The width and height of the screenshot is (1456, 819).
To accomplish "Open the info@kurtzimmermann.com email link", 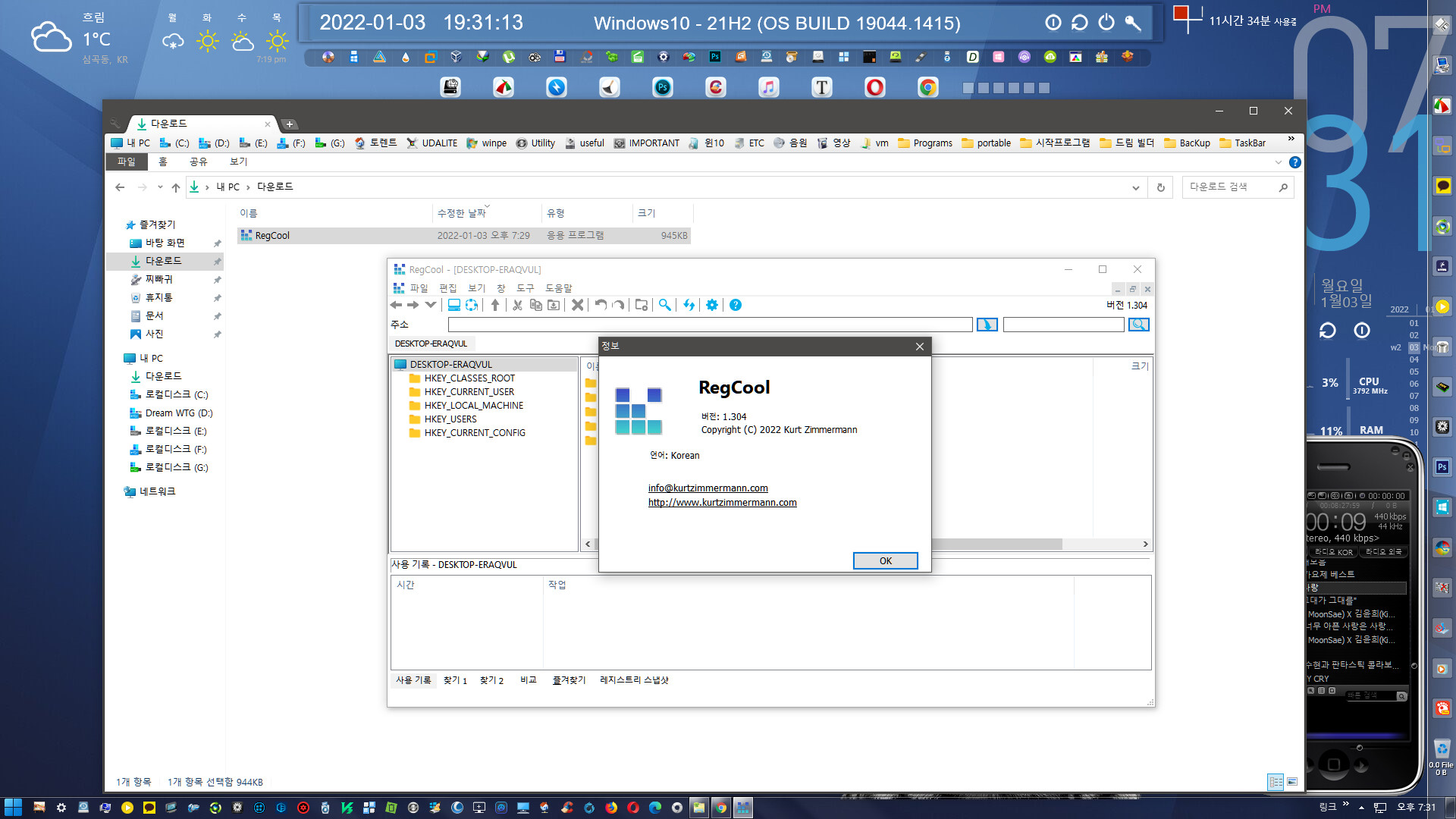I will (x=708, y=488).
